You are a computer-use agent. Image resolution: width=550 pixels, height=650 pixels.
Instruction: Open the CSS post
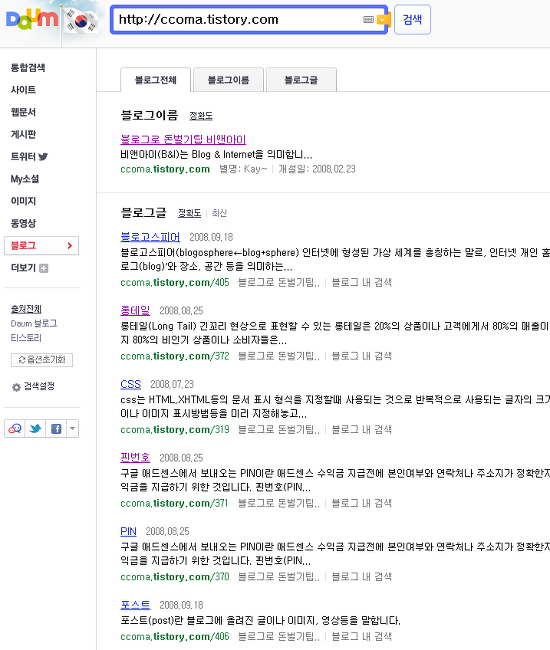tap(131, 384)
